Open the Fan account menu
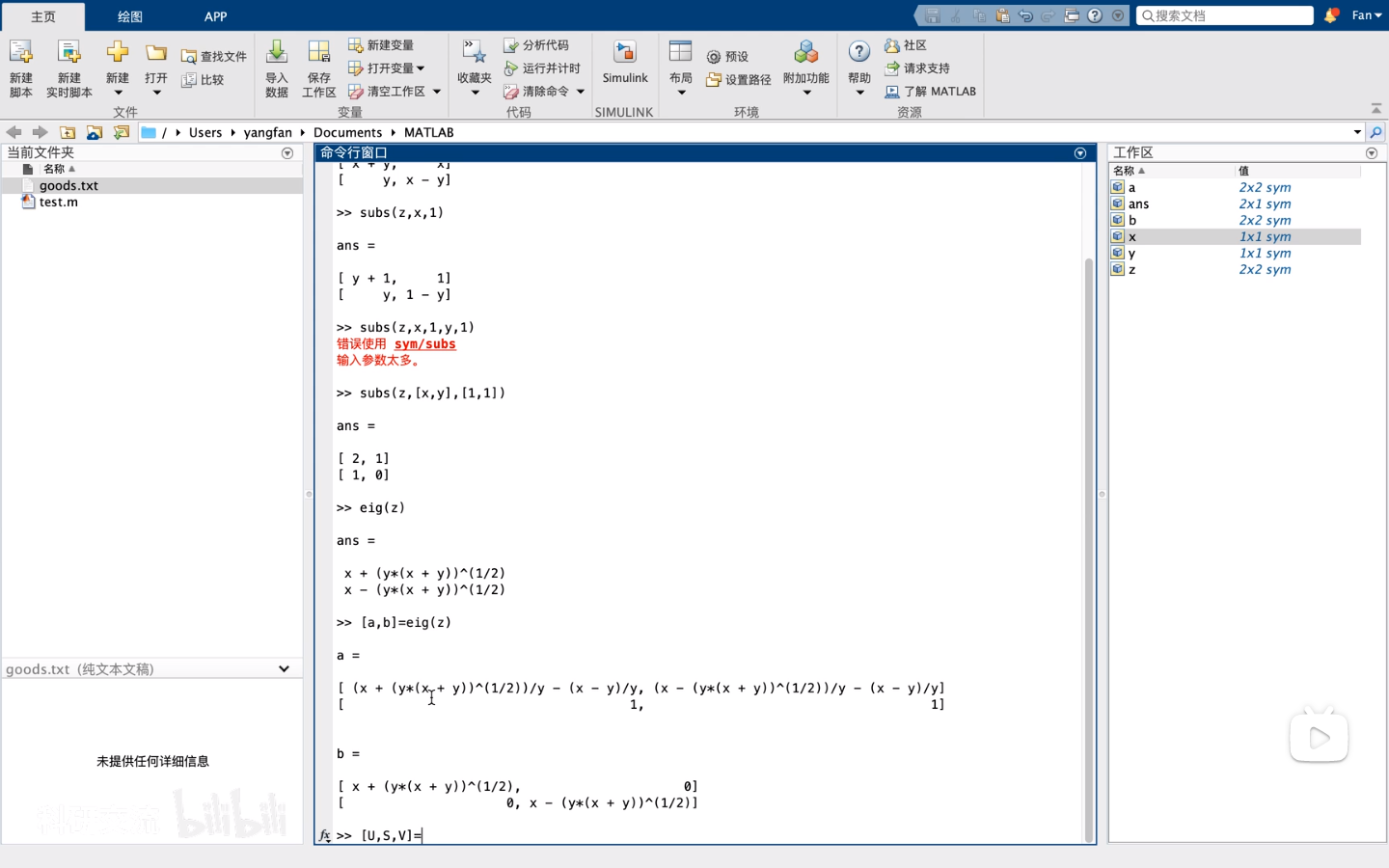Image resolution: width=1389 pixels, height=868 pixels. point(1366,15)
